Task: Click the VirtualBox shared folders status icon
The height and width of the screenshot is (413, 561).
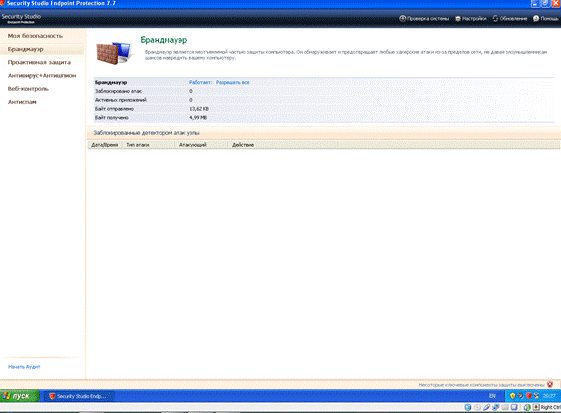Action: click(505, 407)
